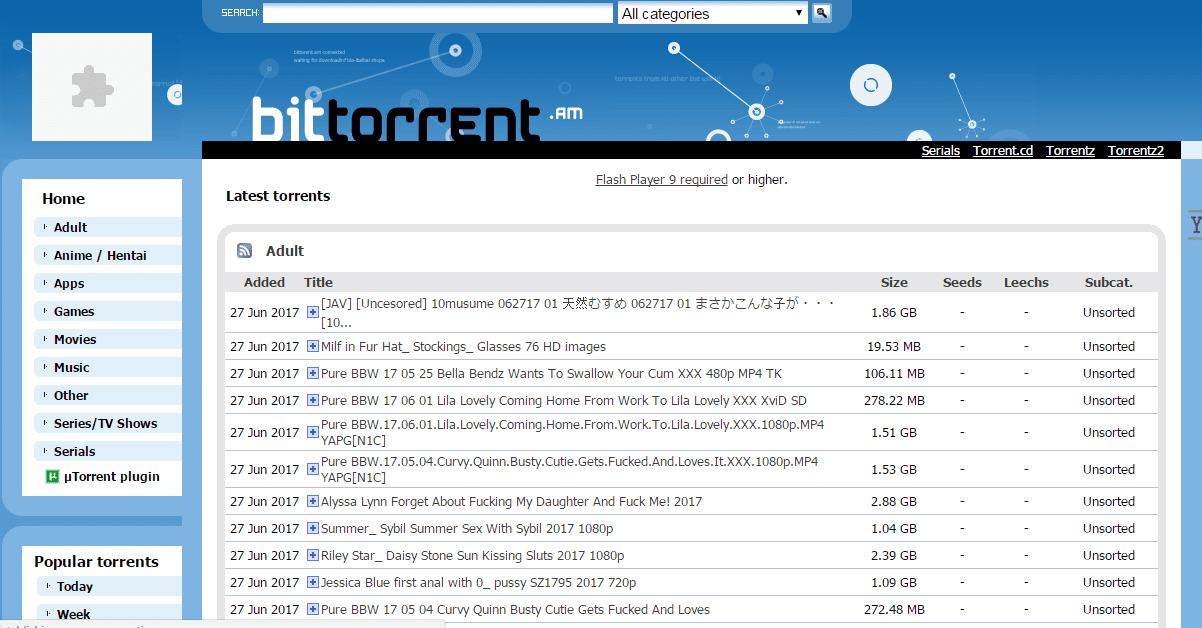Open the Apps category
Image resolution: width=1202 pixels, height=628 pixels.
pyautogui.click(x=69, y=283)
